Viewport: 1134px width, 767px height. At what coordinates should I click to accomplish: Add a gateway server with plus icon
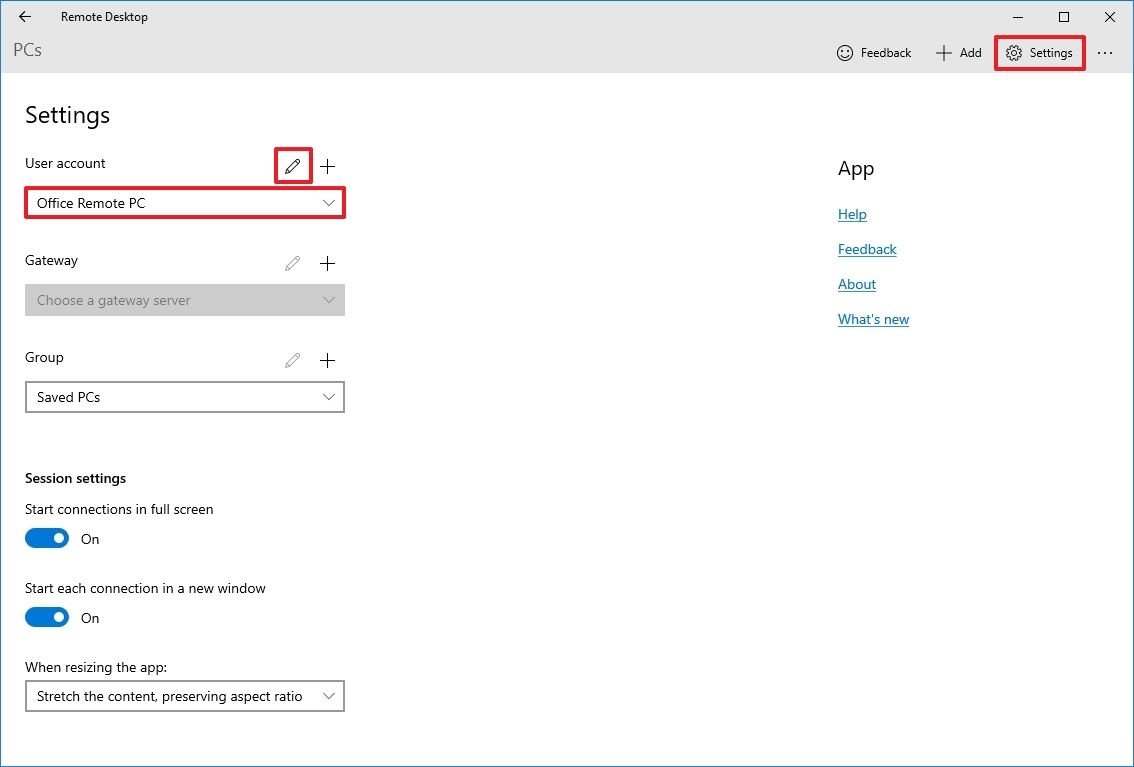coord(327,263)
